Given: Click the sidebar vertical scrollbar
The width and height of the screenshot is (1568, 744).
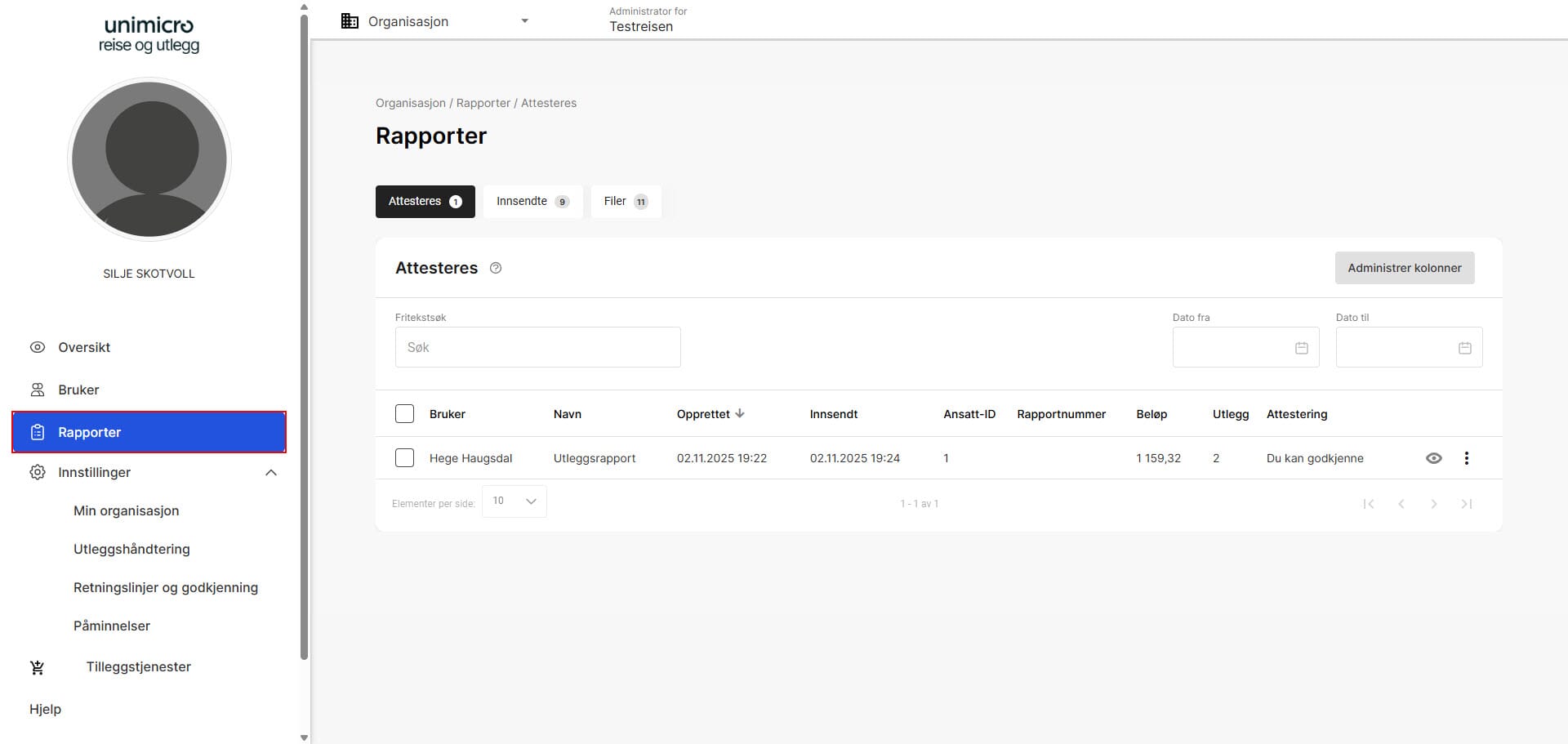Looking at the screenshot, I should (x=304, y=327).
